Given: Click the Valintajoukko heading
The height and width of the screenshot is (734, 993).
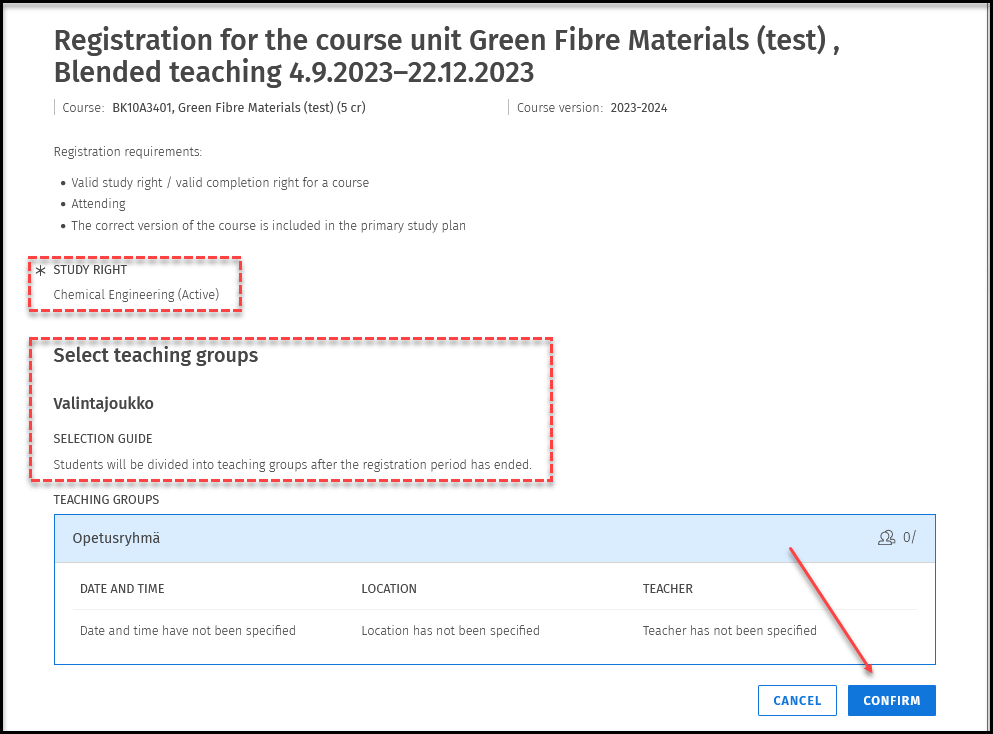Looking at the screenshot, I should pos(103,404).
